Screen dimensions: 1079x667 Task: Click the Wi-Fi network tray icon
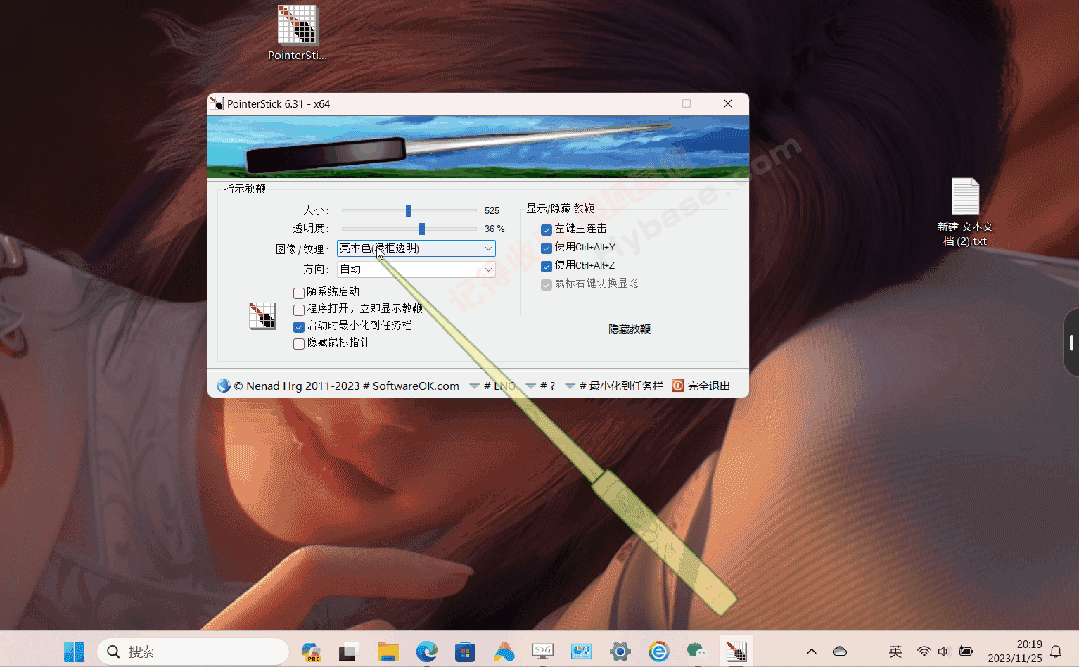(x=923, y=651)
